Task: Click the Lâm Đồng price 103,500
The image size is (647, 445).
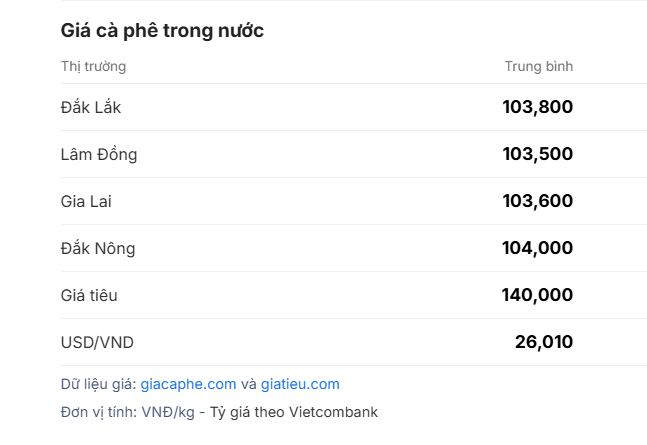Action: click(537, 154)
